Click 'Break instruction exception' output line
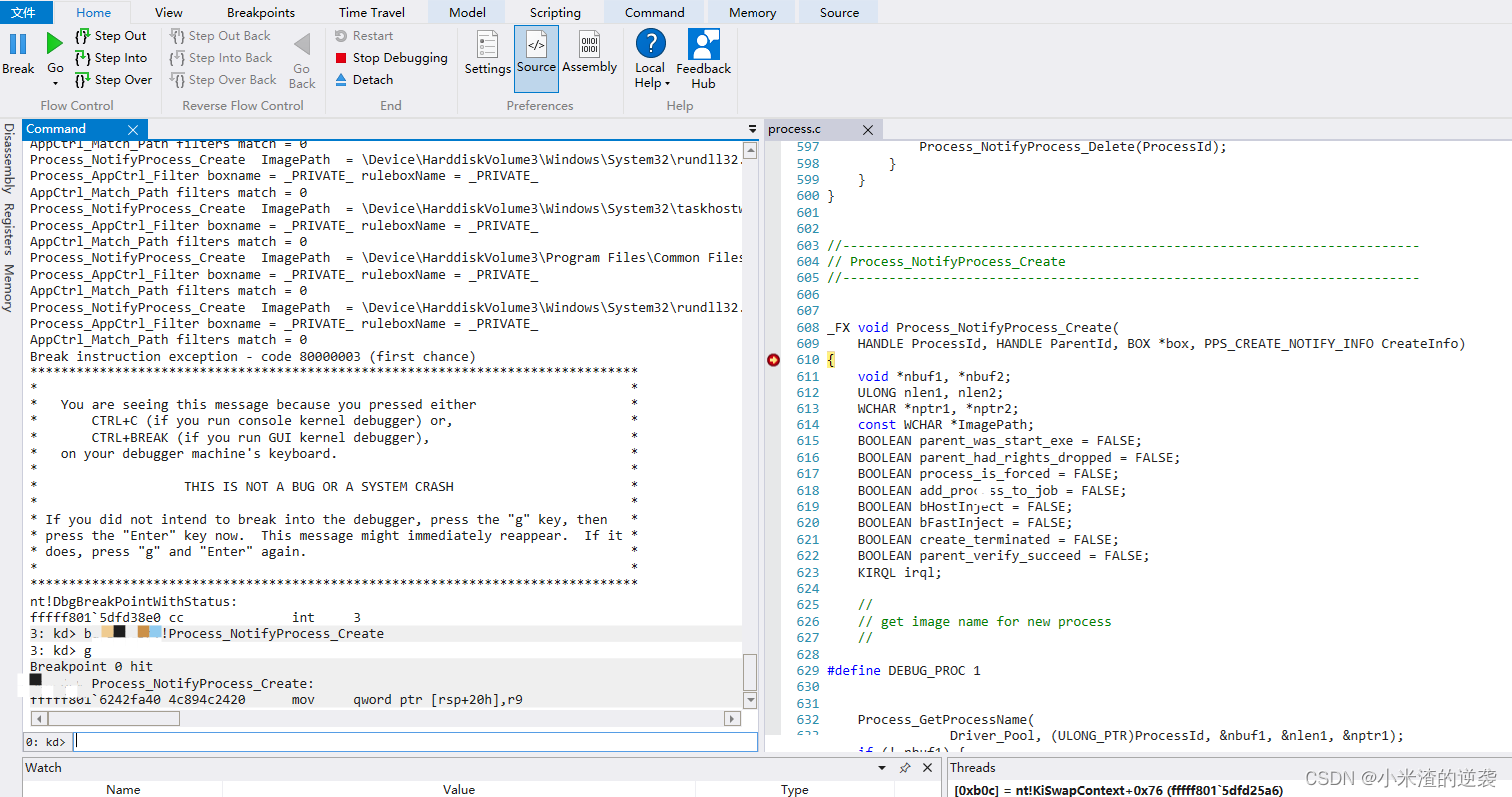This screenshot has height=797, width=1512. 252,356
